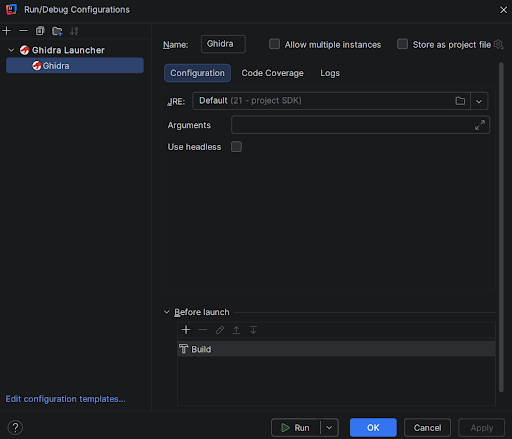Copy the selected configuration
The image size is (512, 439).
(40, 31)
